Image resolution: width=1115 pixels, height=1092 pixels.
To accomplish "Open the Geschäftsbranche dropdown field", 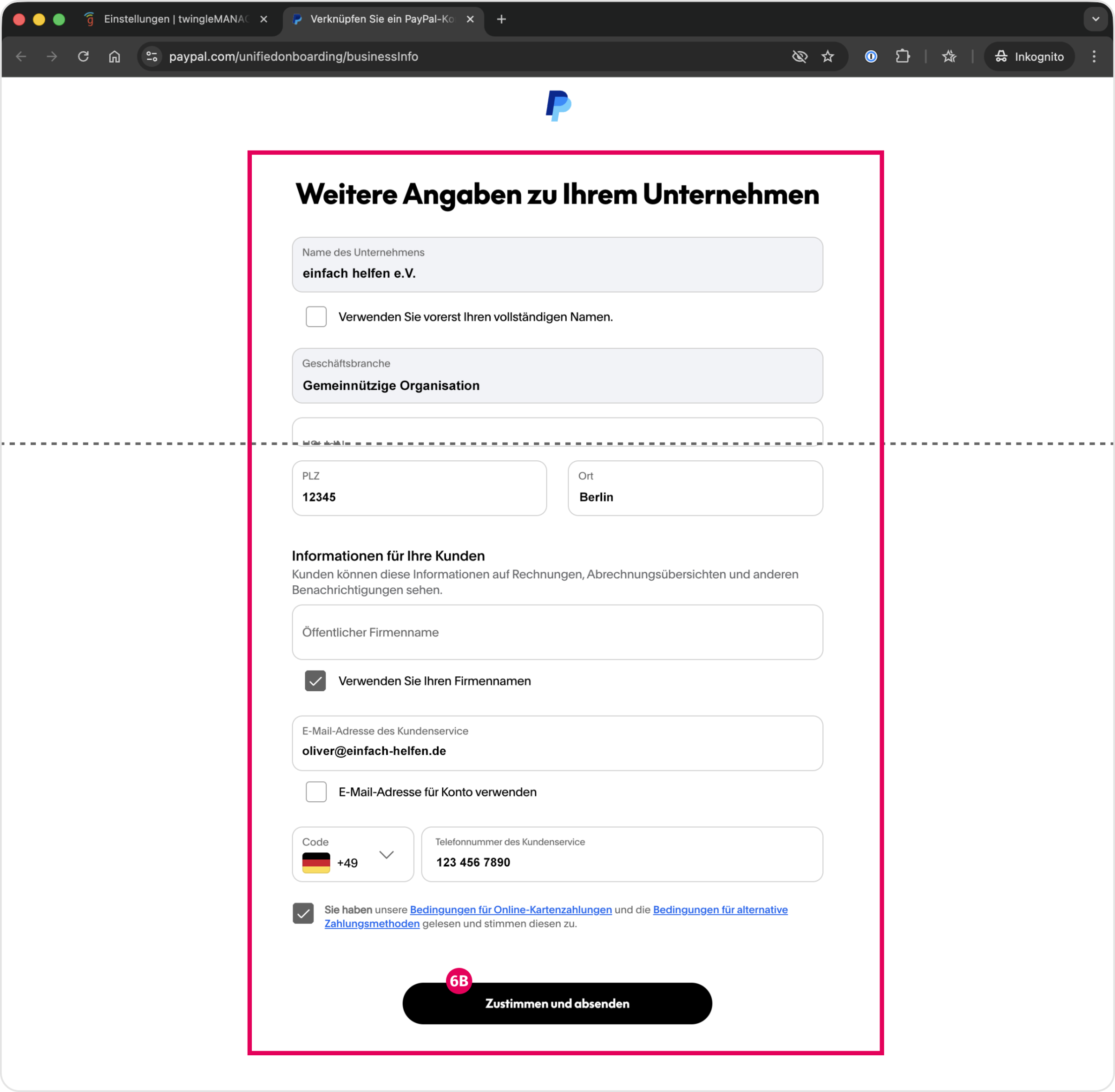I will [557, 376].
